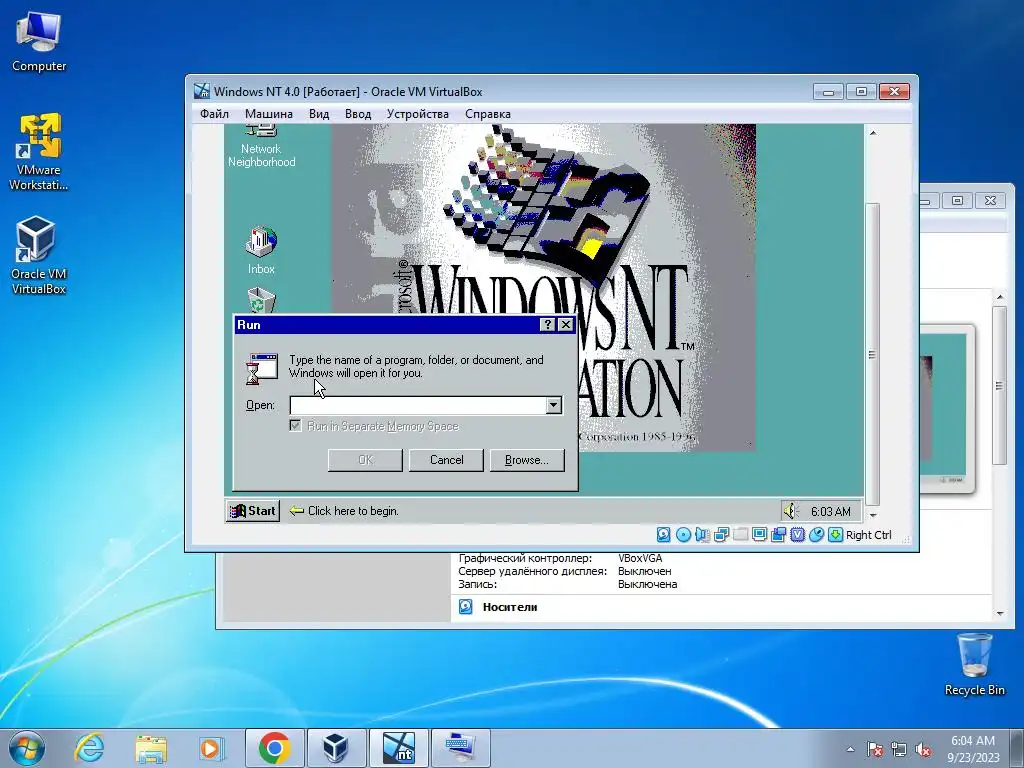This screenshot has height=768, width=1024.
Task: Click the Графический контроллер label
Action: pyautogui.click(x=525, y=558)
